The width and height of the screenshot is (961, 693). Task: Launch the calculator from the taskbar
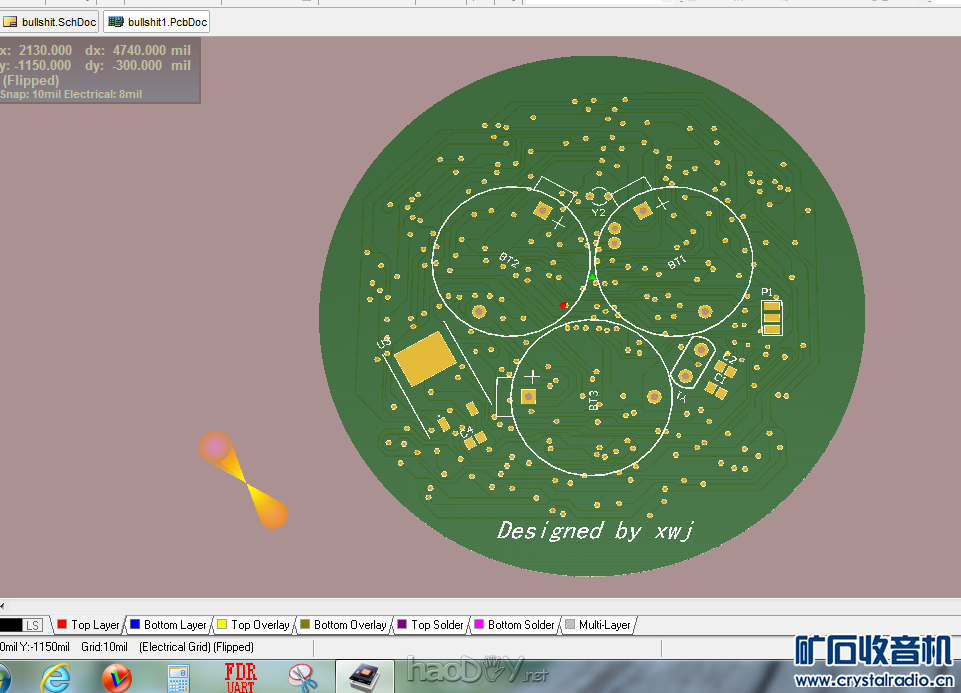tap(178, 678)
